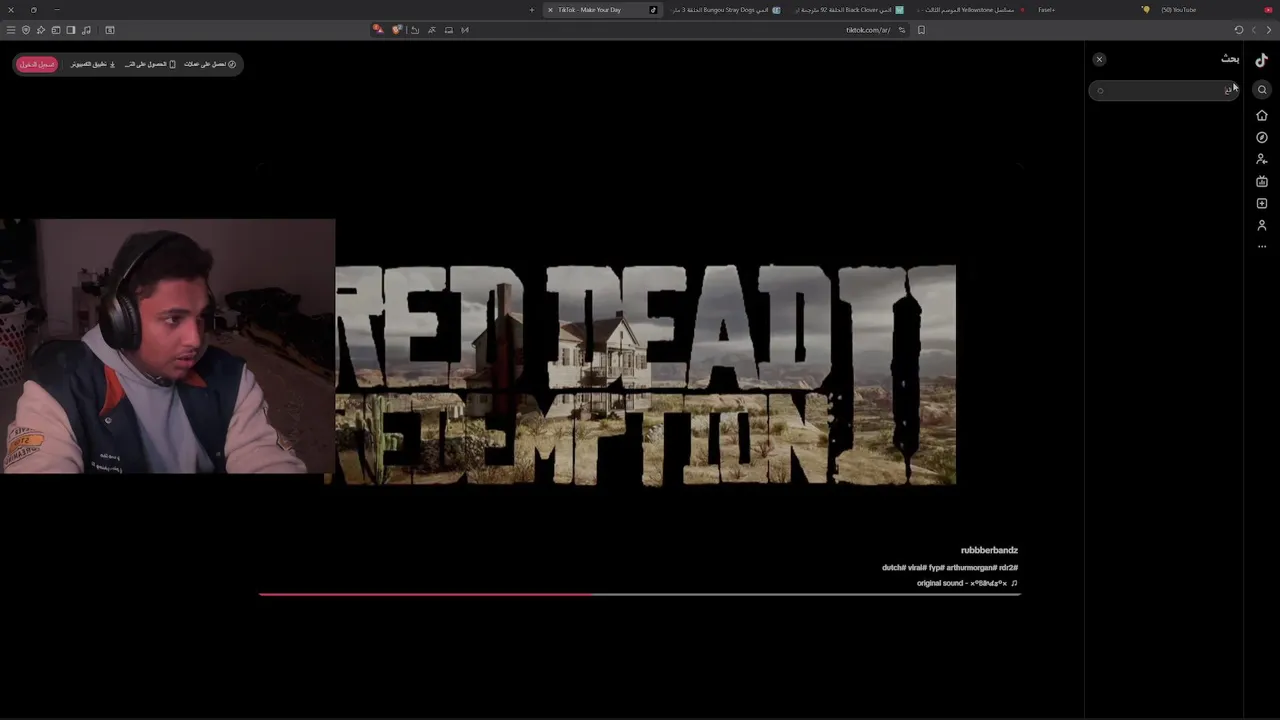
Task: Click the get mobile app phone button
Action: (x=150, y=64)
